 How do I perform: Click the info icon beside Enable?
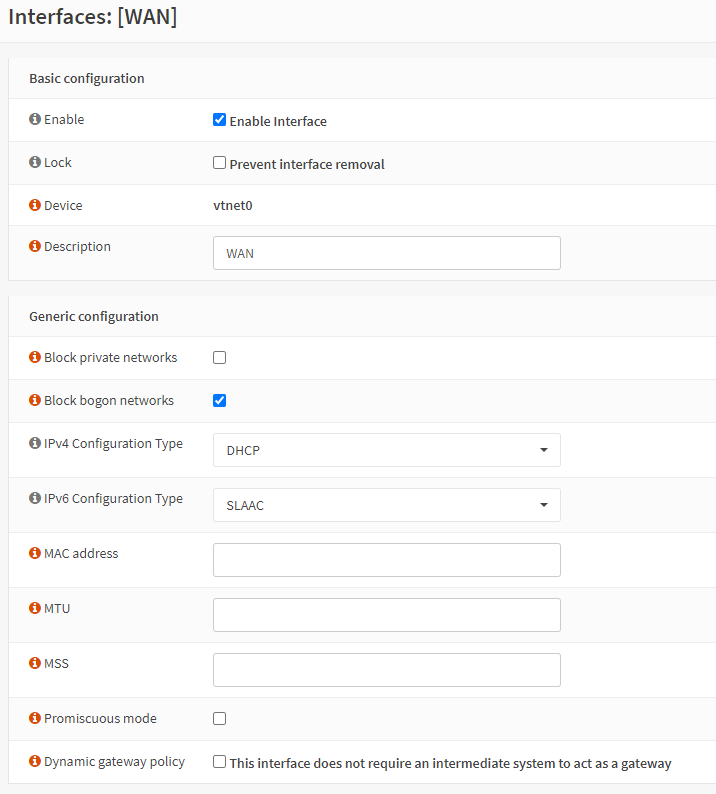click(x=35, y=120)
